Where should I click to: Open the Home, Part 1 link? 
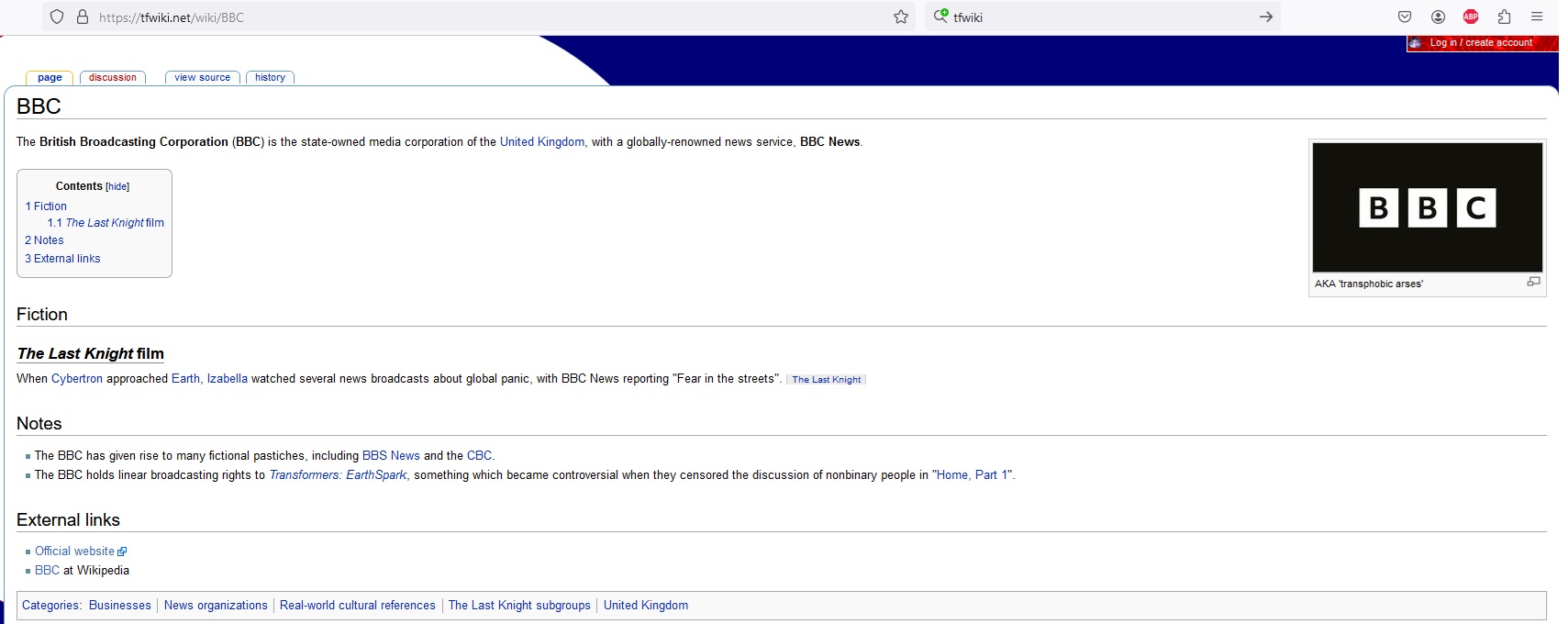972,474
